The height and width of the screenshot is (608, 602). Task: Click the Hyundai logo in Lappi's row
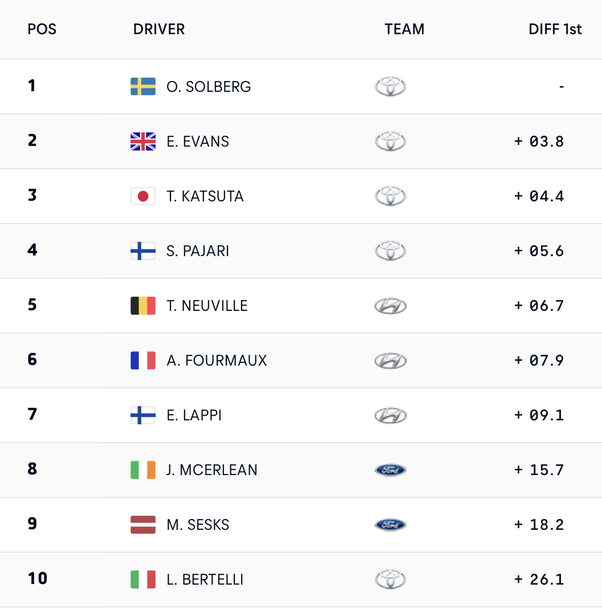390,415
